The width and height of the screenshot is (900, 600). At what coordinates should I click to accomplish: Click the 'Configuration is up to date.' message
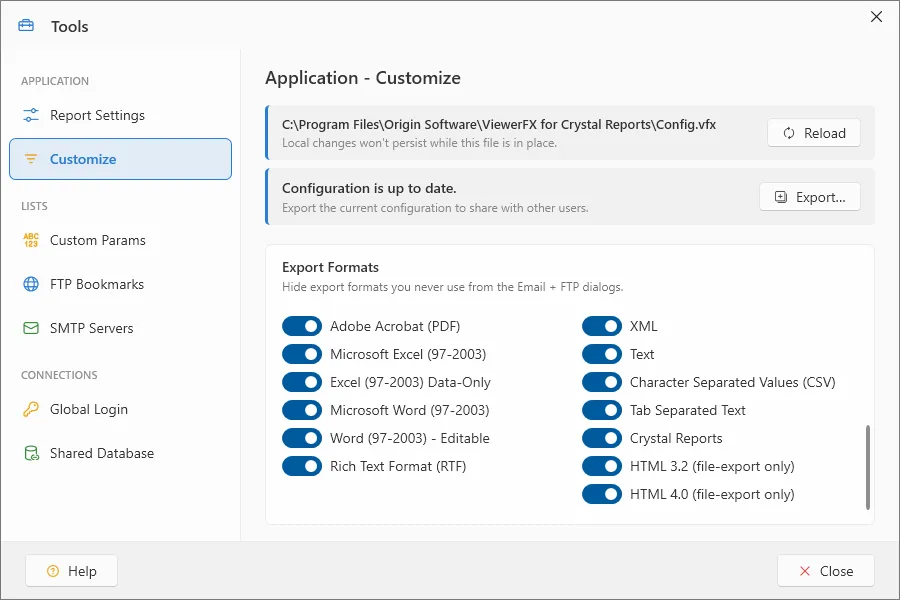(369, 188)
